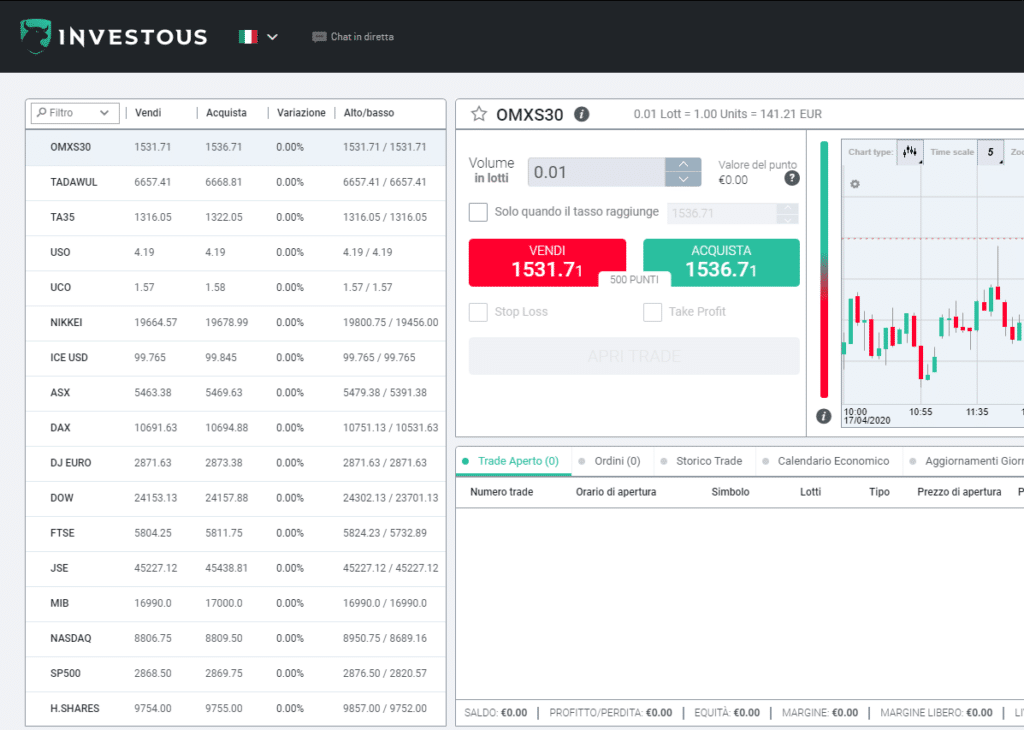The width and height of the screenshot is (1024, 730).
Task: Open the Chart type candlestick selector
Action: pos(910,152)
